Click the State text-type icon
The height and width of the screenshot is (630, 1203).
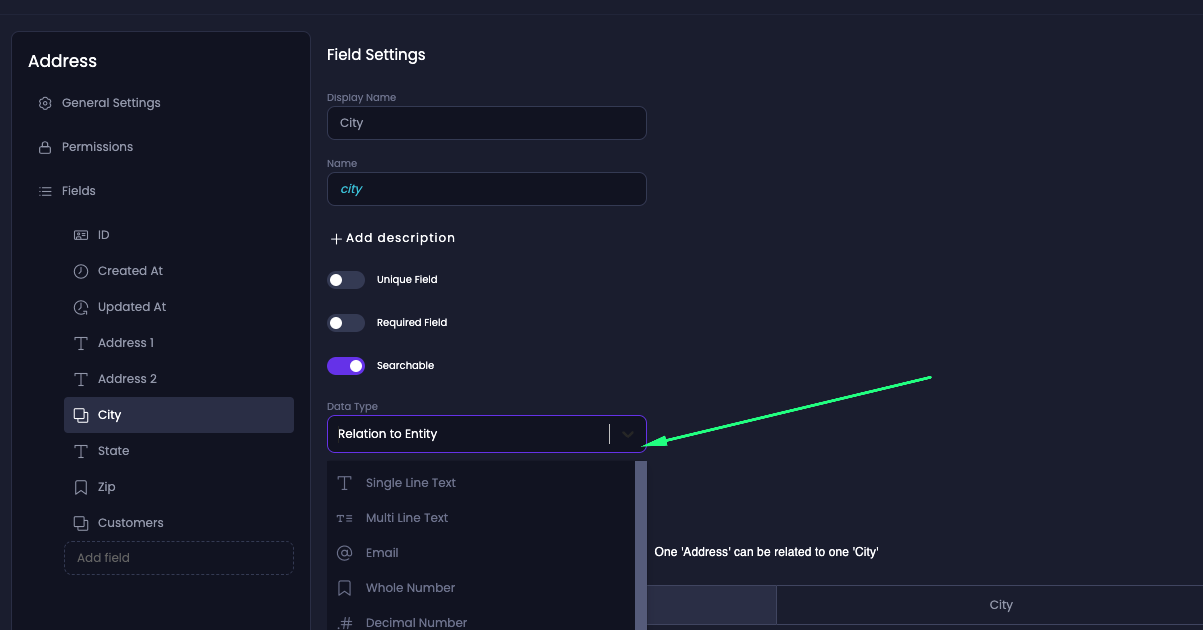point(81,451)
